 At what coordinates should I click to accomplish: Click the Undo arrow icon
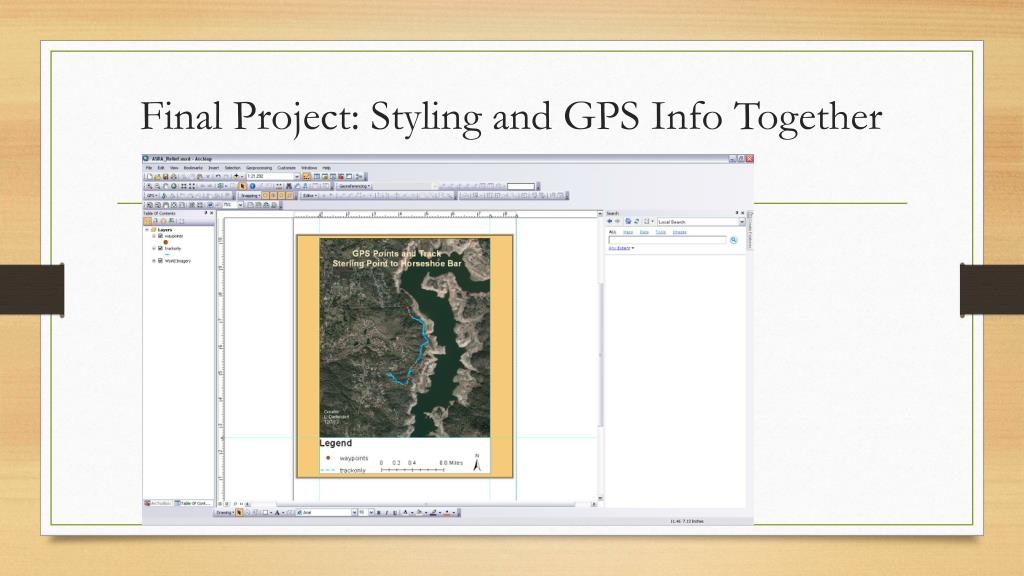(x=218, y=176)
